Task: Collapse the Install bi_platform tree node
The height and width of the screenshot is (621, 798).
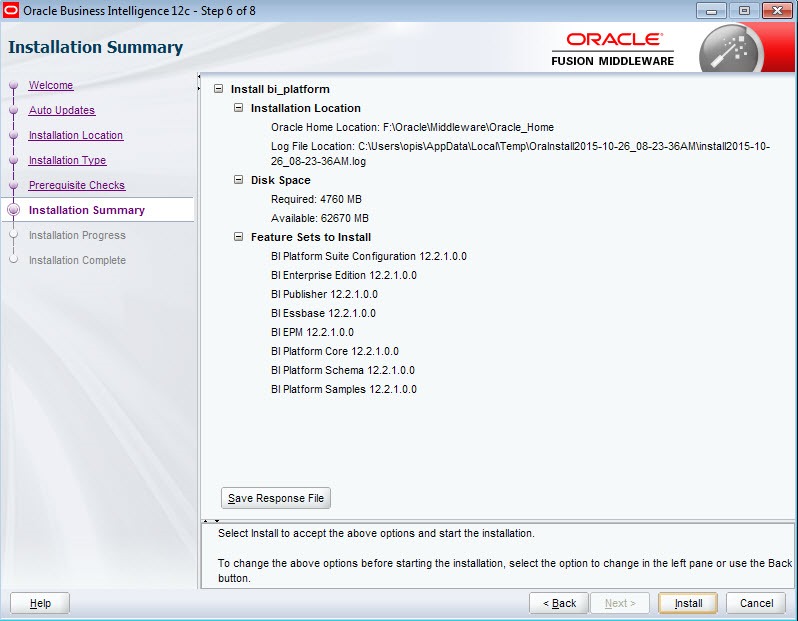Action: coord(218,89)
